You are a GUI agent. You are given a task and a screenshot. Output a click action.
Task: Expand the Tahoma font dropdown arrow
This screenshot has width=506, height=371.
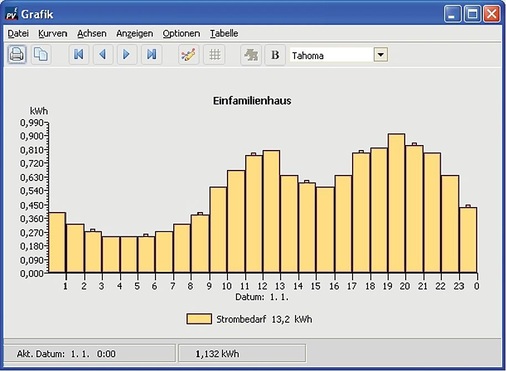(x=381, y=55)
